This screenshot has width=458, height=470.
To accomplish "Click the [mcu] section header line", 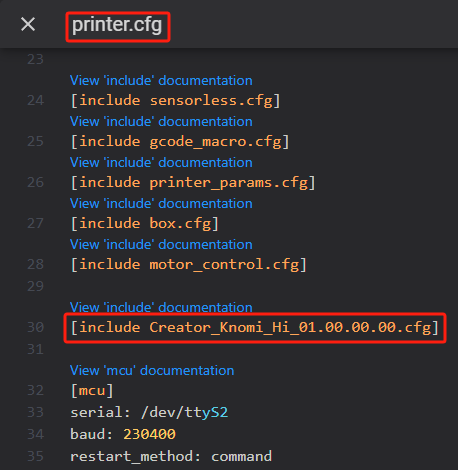I will (x=92, y=391).
